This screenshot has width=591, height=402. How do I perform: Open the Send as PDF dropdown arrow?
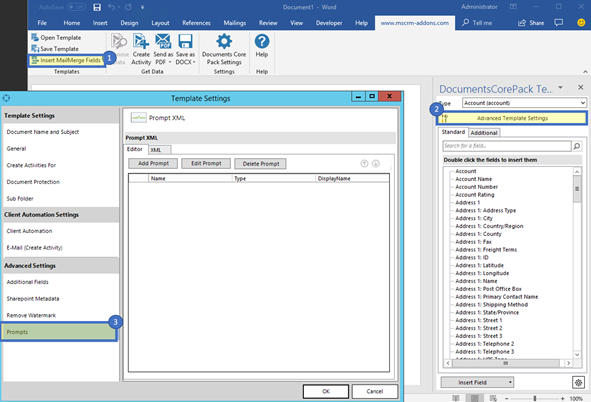pos(170,63)
